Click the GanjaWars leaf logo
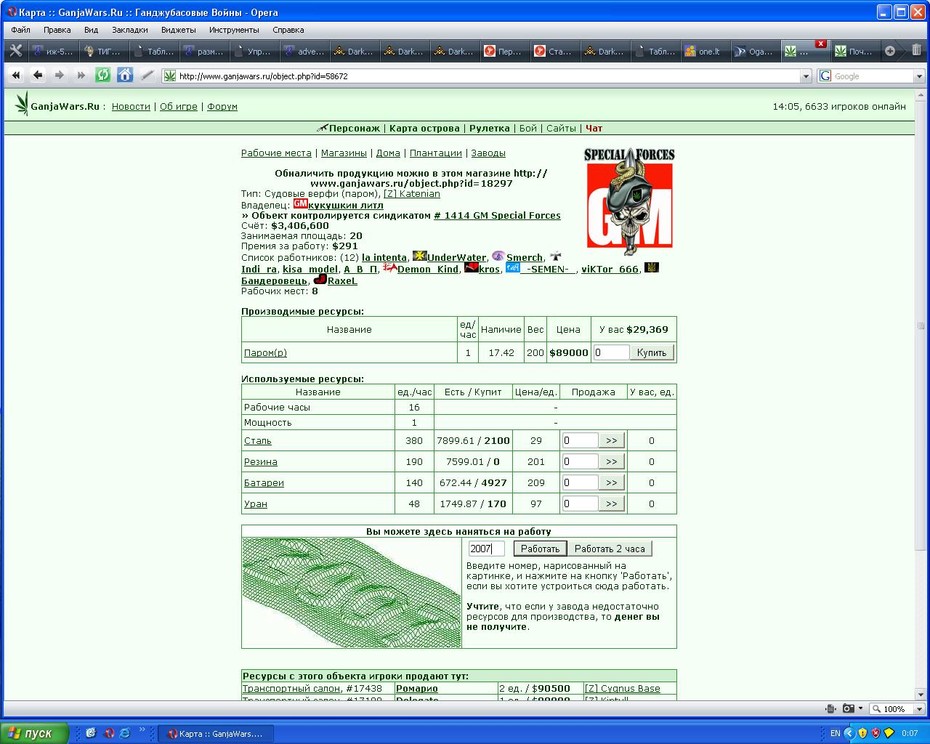This screenshot has height=744, width=930. 22,103
